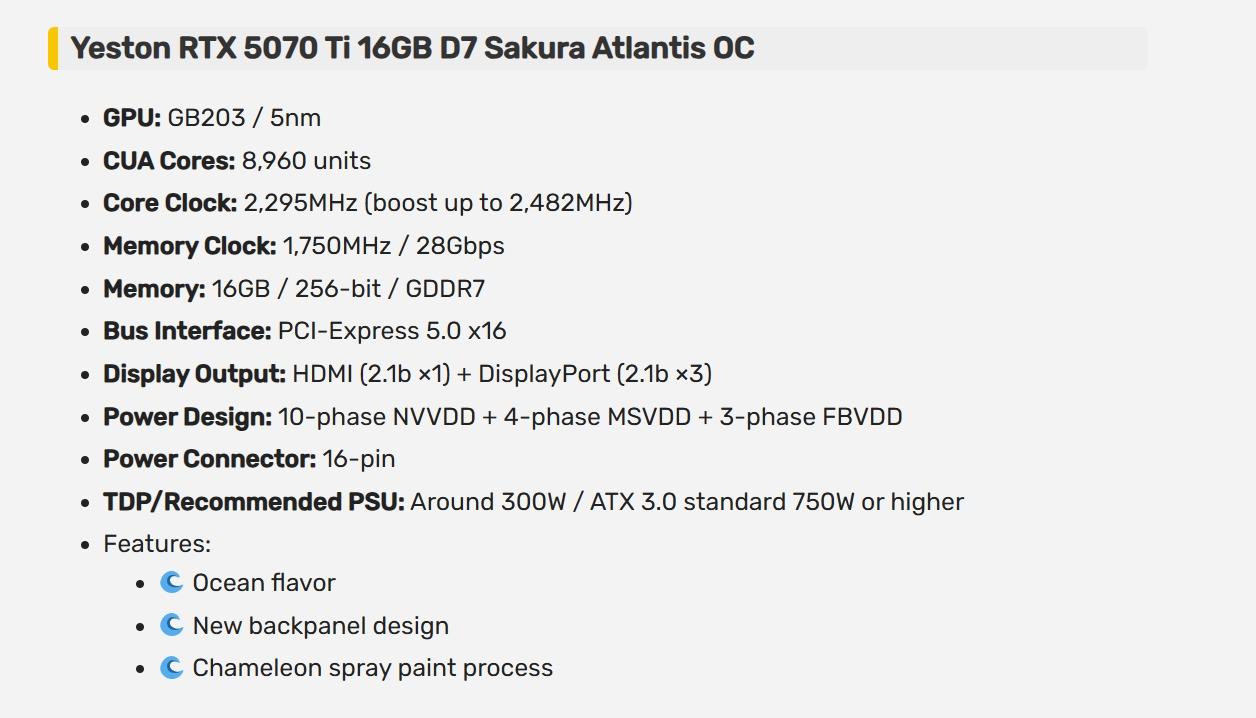Click the TDP/Recommended PSU label
Image resolution: width=1256 pixels, height=718 pixels.
point(254,502)
